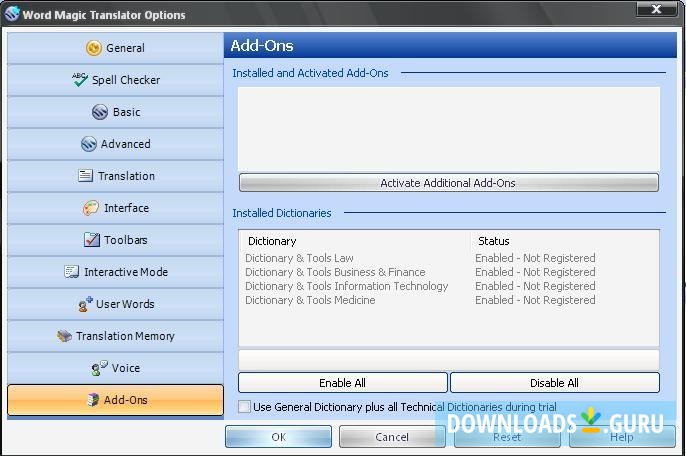686x456 pixels.
Task: Open the Toolbars settings section
Action: tap(115, 240)
